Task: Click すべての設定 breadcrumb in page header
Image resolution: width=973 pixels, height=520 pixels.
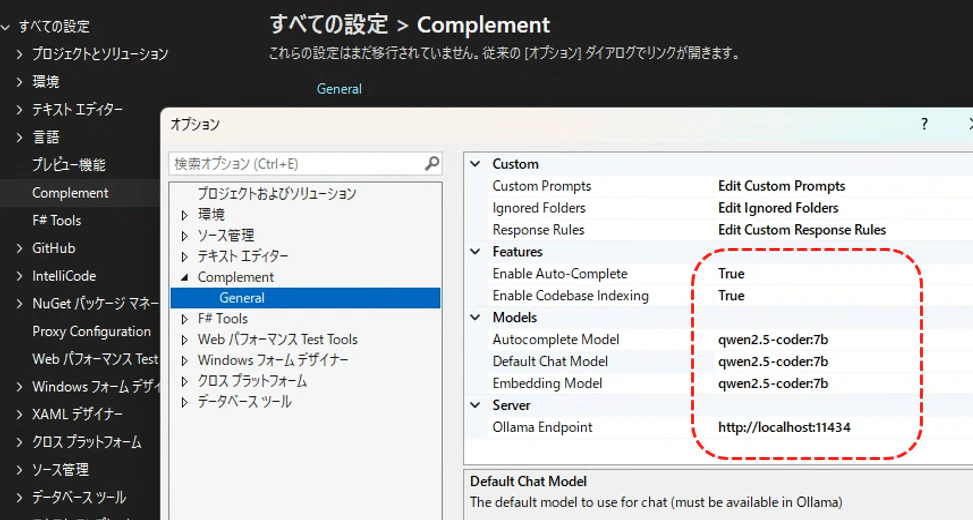Action: [329, 25]
